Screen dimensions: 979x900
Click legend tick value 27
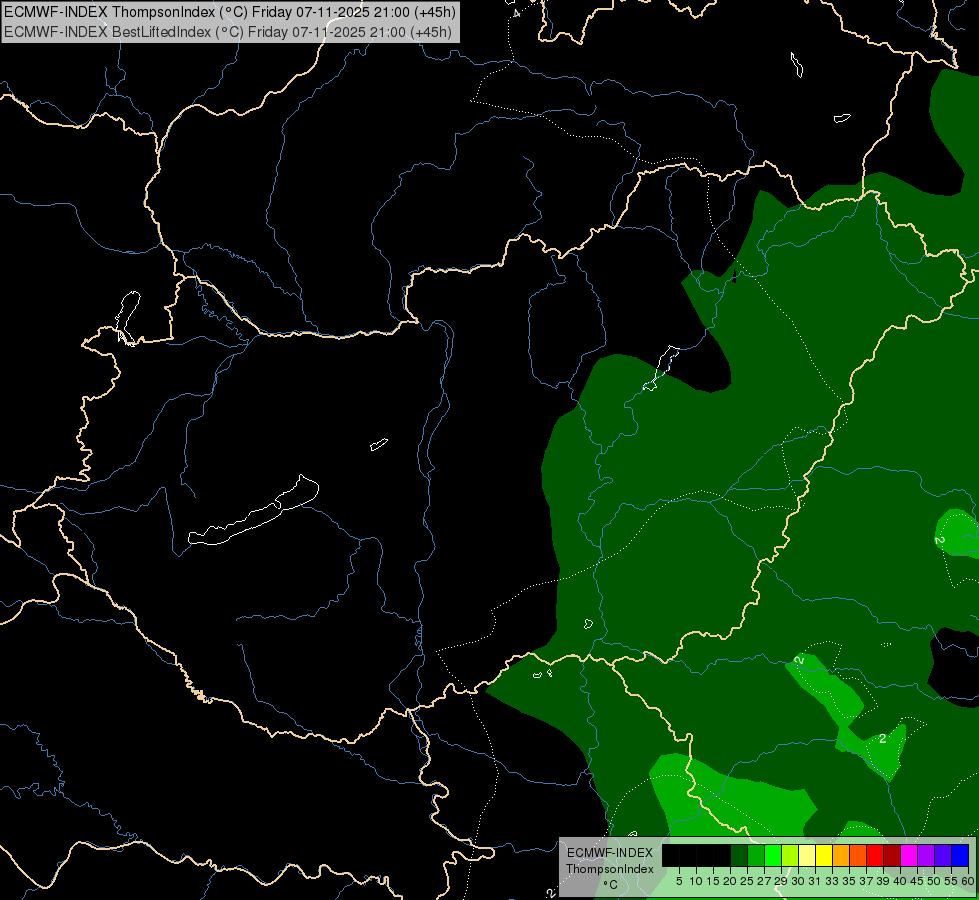764,881
